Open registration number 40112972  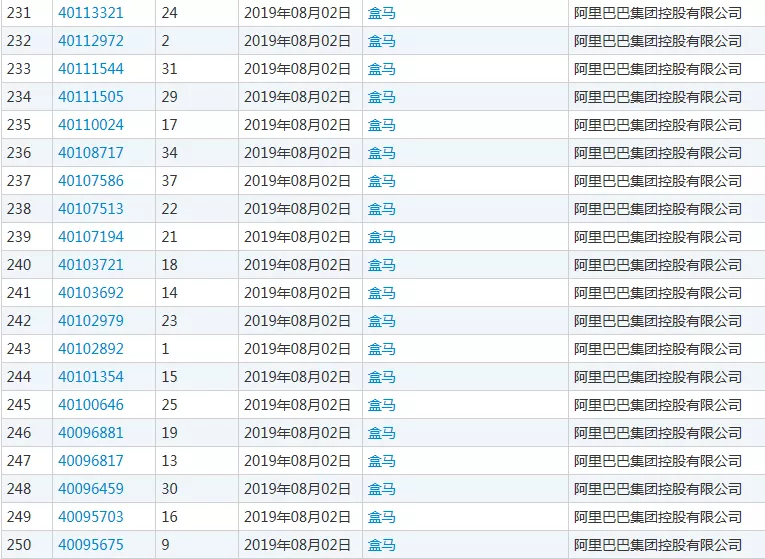91,40
